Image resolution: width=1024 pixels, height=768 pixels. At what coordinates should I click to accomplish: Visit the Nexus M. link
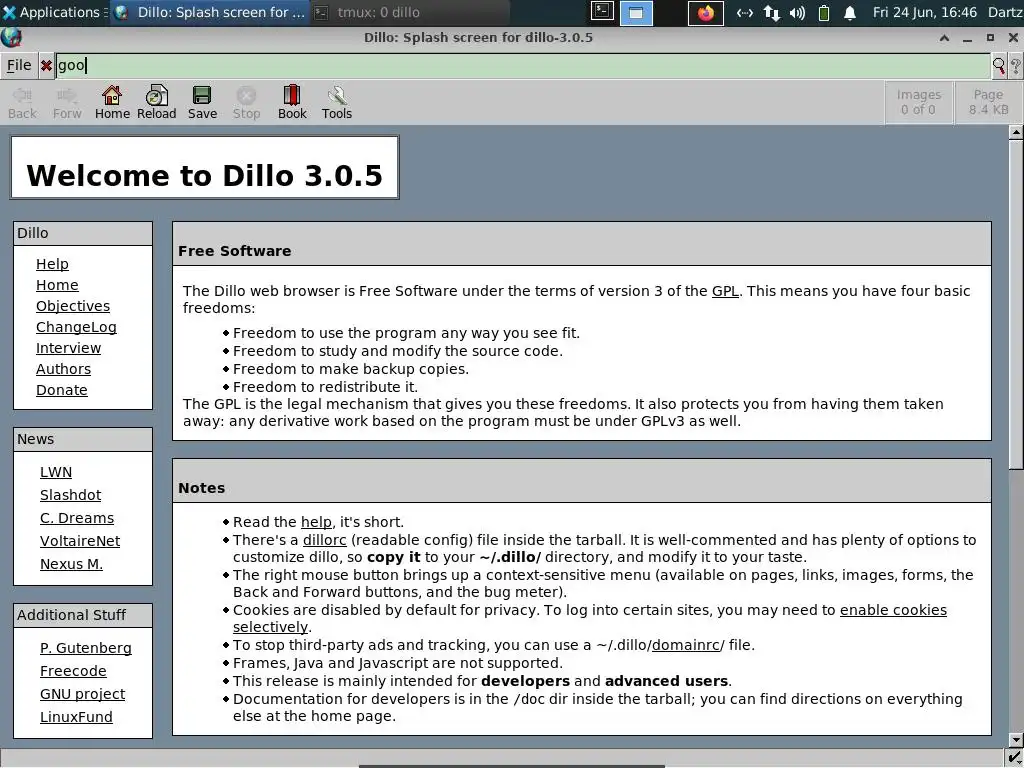pos(71,564)
